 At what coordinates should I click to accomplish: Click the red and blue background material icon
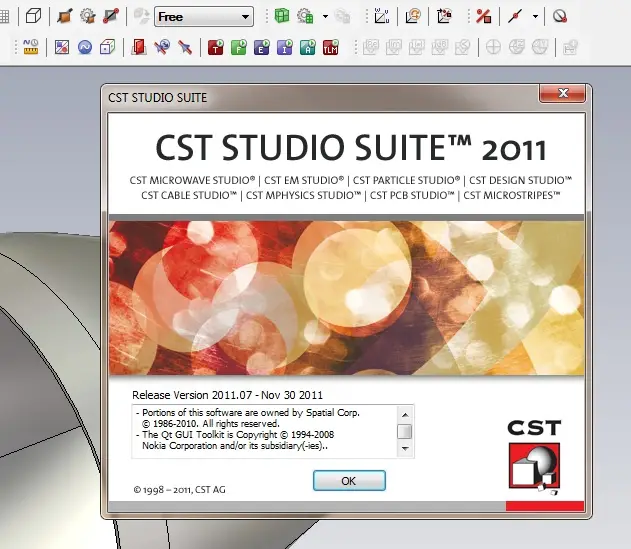point(62,47)
